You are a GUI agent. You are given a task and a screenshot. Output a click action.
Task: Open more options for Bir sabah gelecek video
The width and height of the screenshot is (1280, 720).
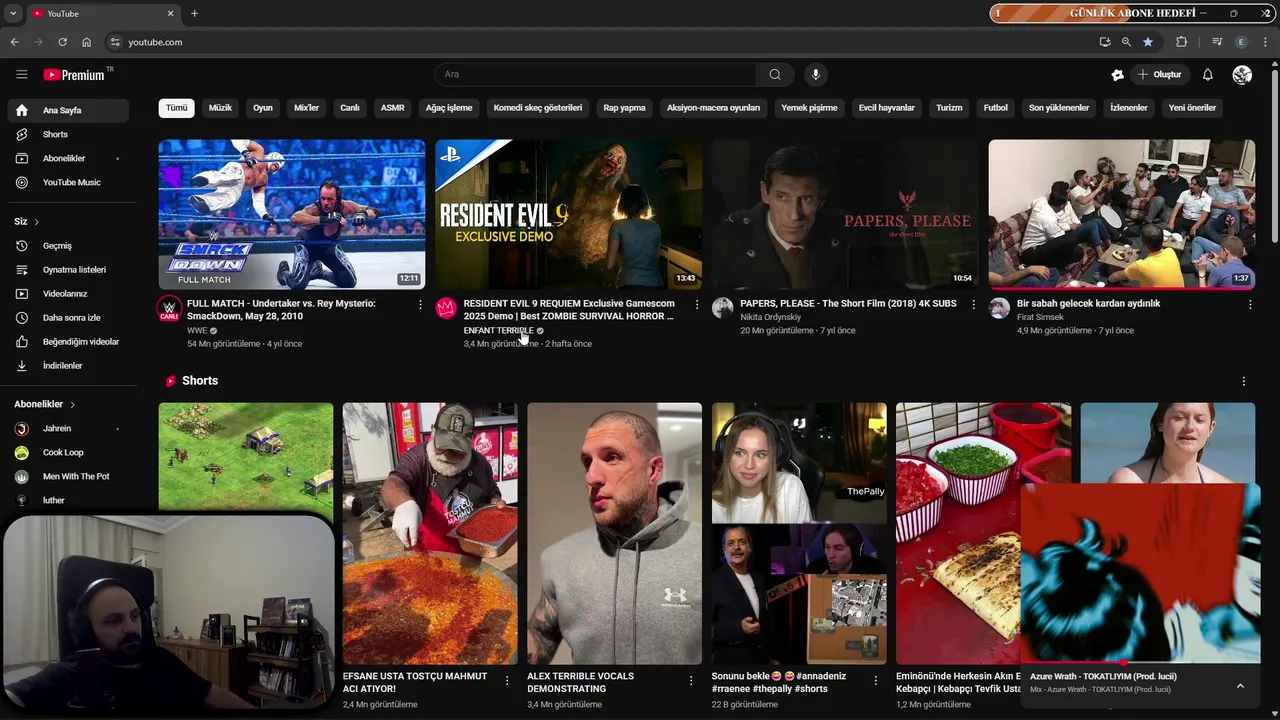click(x=1250, y=304)
